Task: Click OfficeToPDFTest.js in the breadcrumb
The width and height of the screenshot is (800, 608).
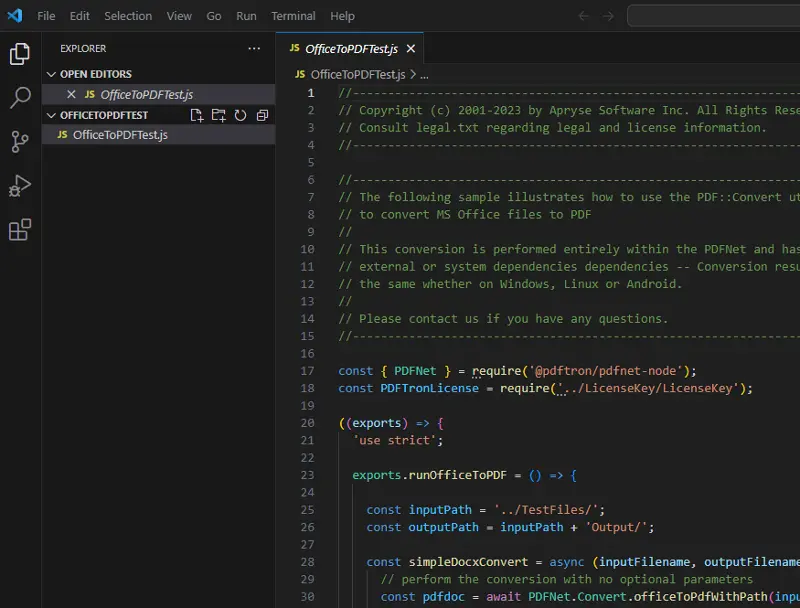Action: [357, 74]
